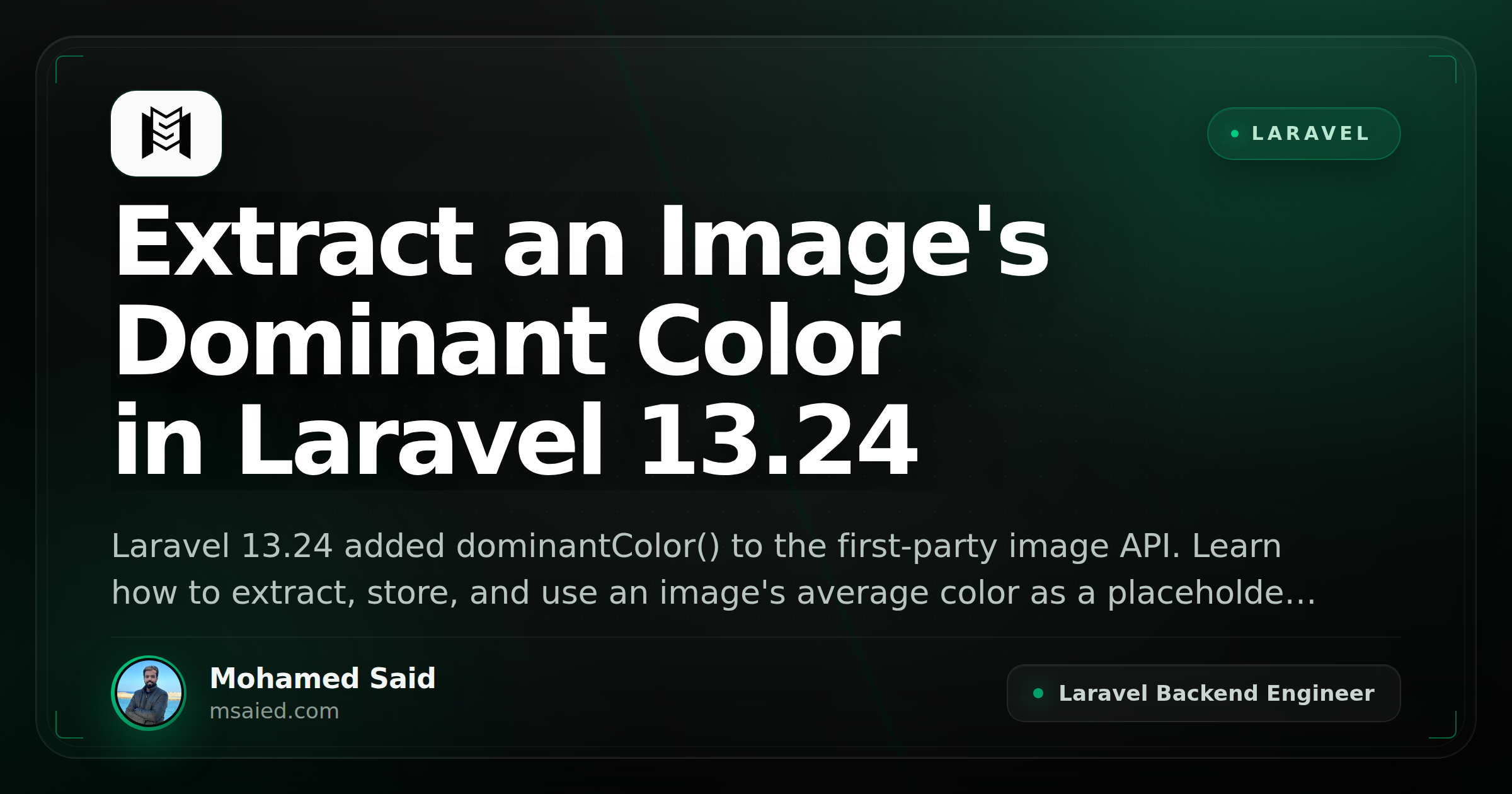Click the green dot beside 'Laravel Backend Engineer'
This screenshot has width=1512, height=794.
[1038, 693]
